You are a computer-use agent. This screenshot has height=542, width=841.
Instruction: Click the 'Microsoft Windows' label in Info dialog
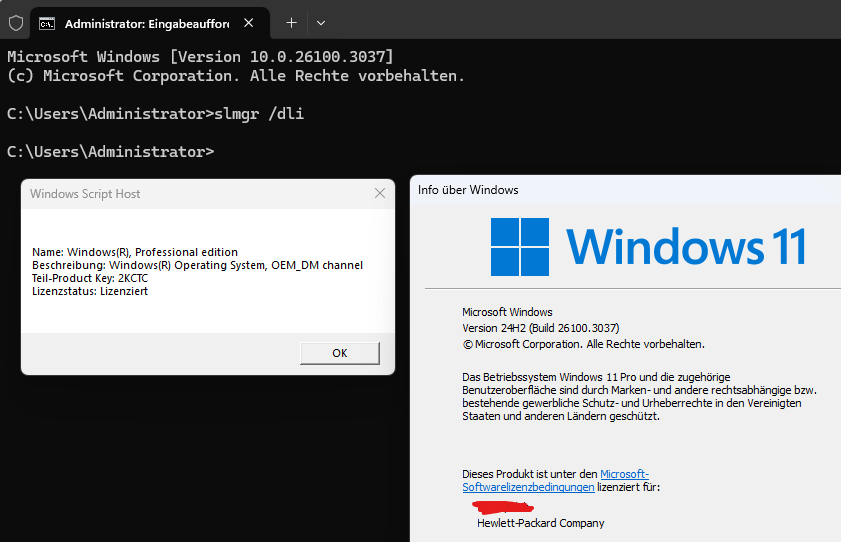pos(507,312)
